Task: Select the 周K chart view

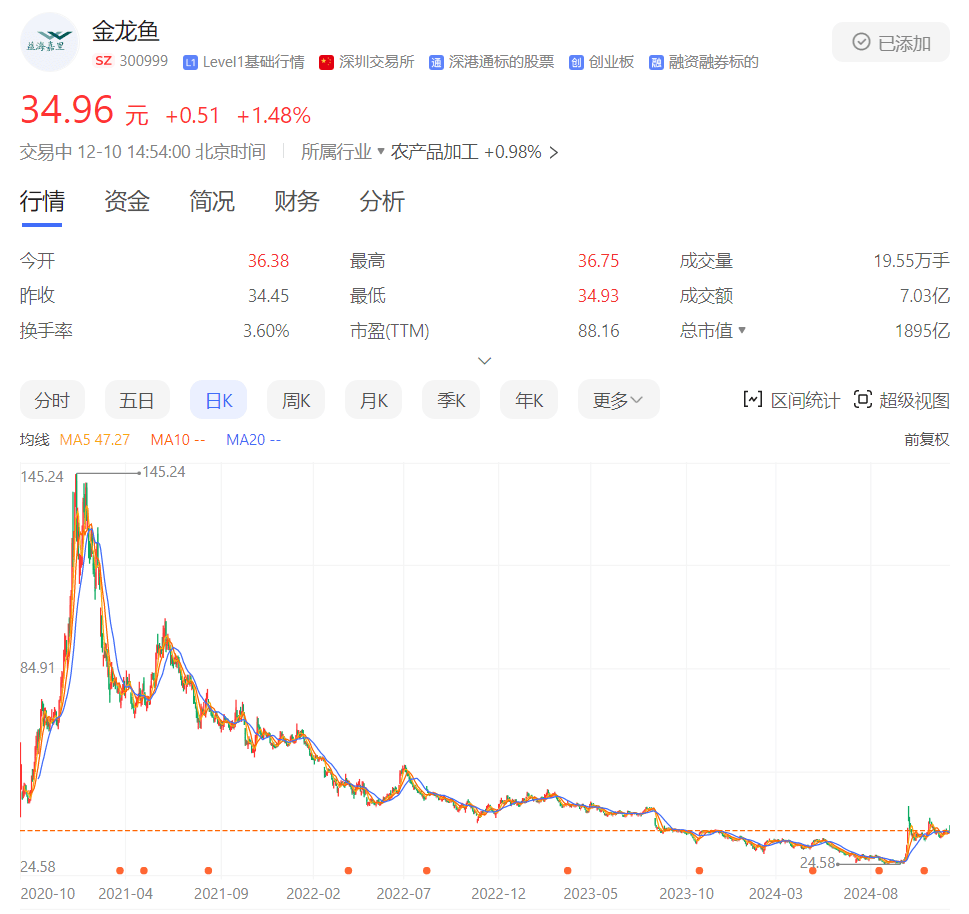Action: coord(296,400)
